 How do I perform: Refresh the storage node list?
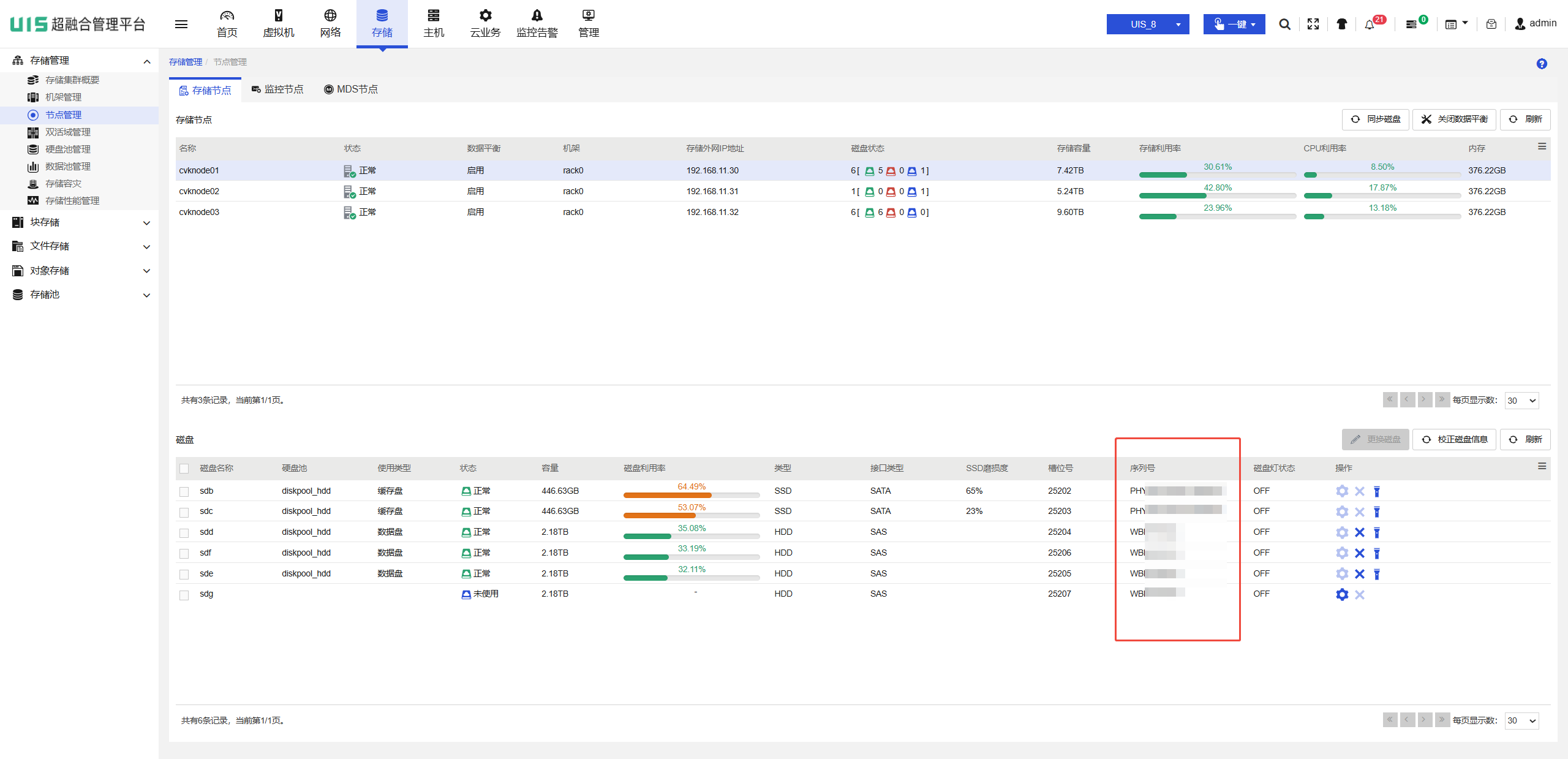click(1525, 119)
